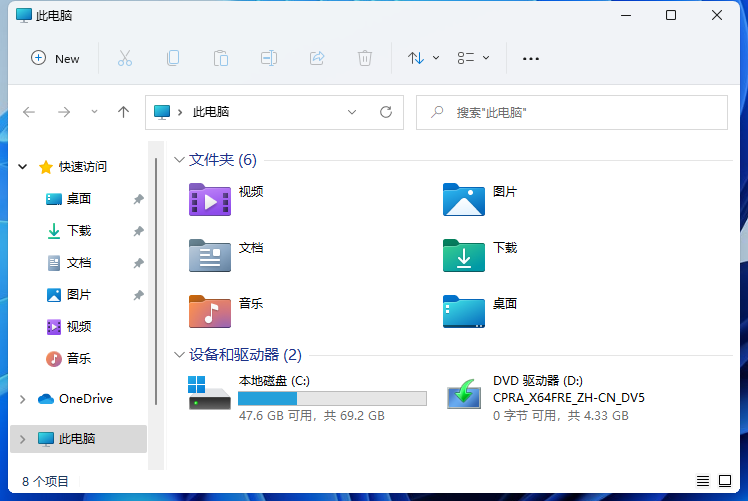Switch to details view in status bar
748x501 pixels.
pyautogui.click(x=703, y=481)
